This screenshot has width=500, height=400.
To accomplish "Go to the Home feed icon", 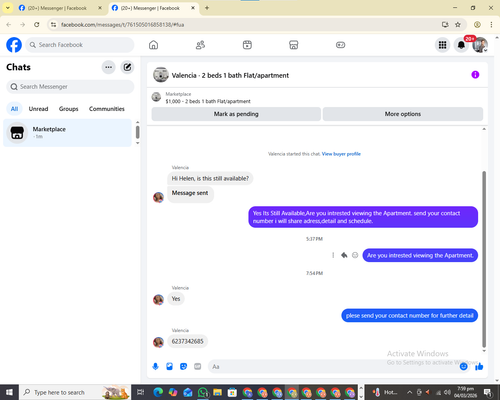I will [x=153, y=45].
